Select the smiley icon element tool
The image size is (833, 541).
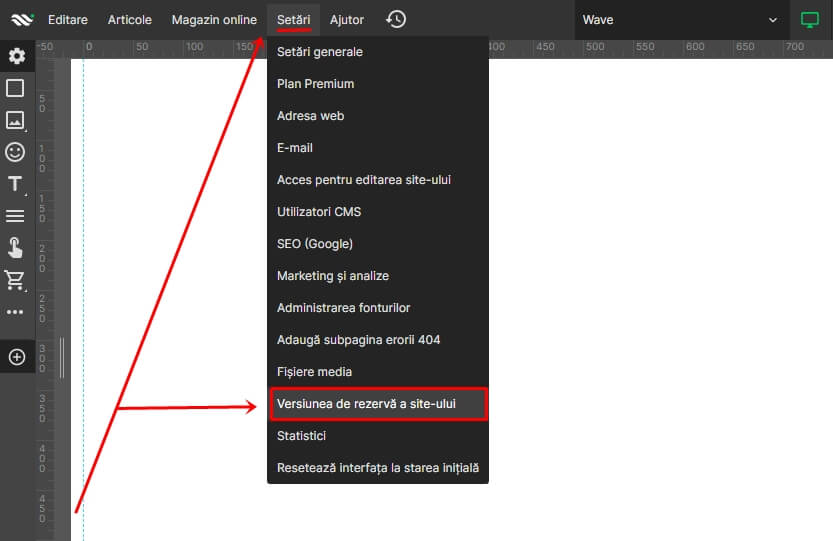coord(16,152)
